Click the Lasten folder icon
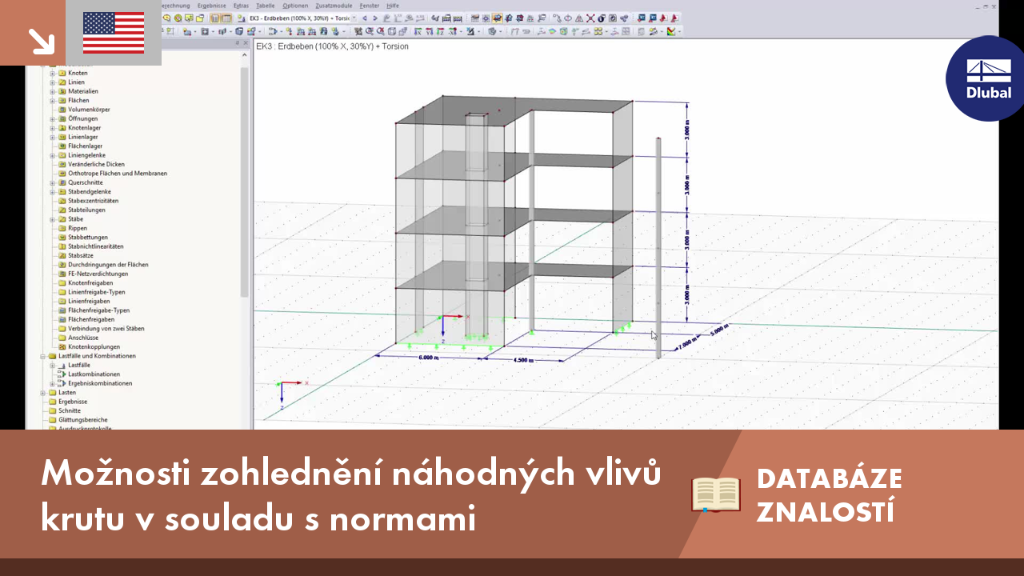This screenshot has width=1024, height=576. click(x=53, y=392)
